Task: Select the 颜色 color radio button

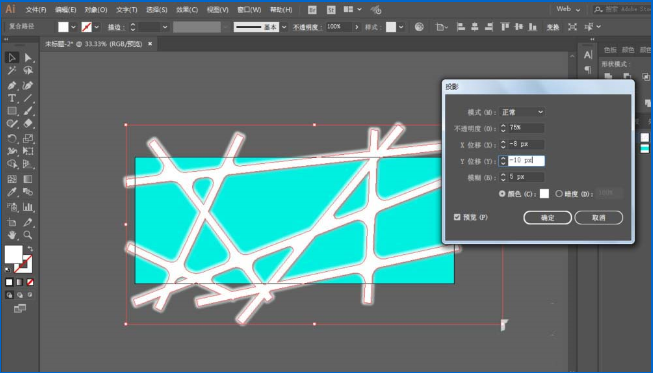Action: 502,194
